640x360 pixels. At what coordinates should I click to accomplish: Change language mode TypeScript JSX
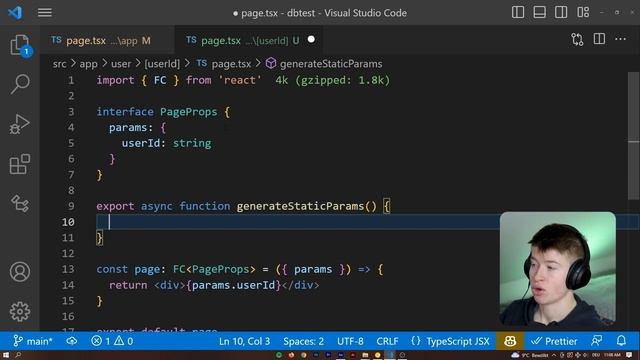click(x=450, y=341)
